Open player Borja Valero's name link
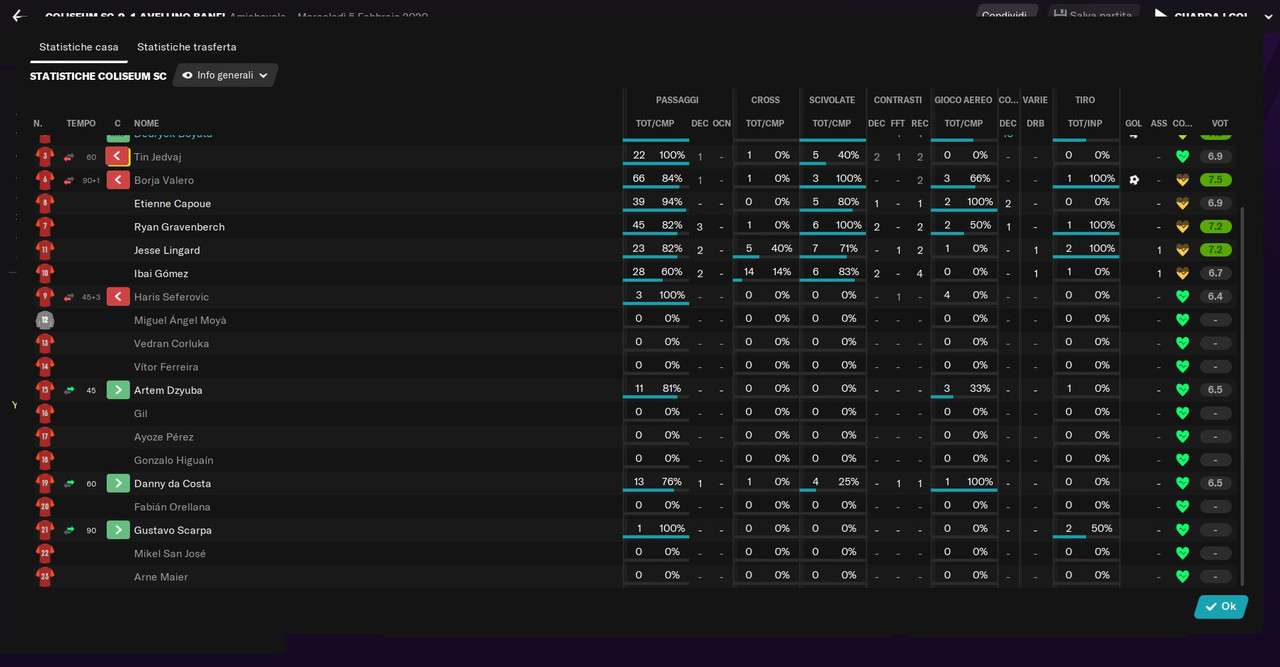The width and height of the screenshot is (1280, 667). pyautogui.click(x=164, y=180)
